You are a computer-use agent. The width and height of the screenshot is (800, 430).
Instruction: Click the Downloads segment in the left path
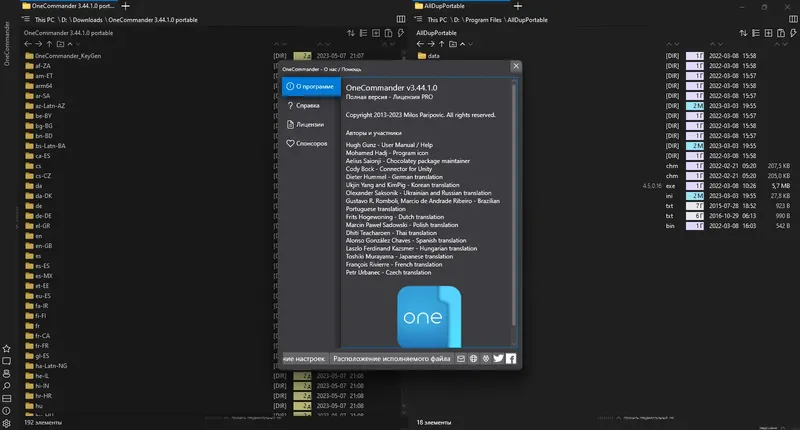(88, 19)
